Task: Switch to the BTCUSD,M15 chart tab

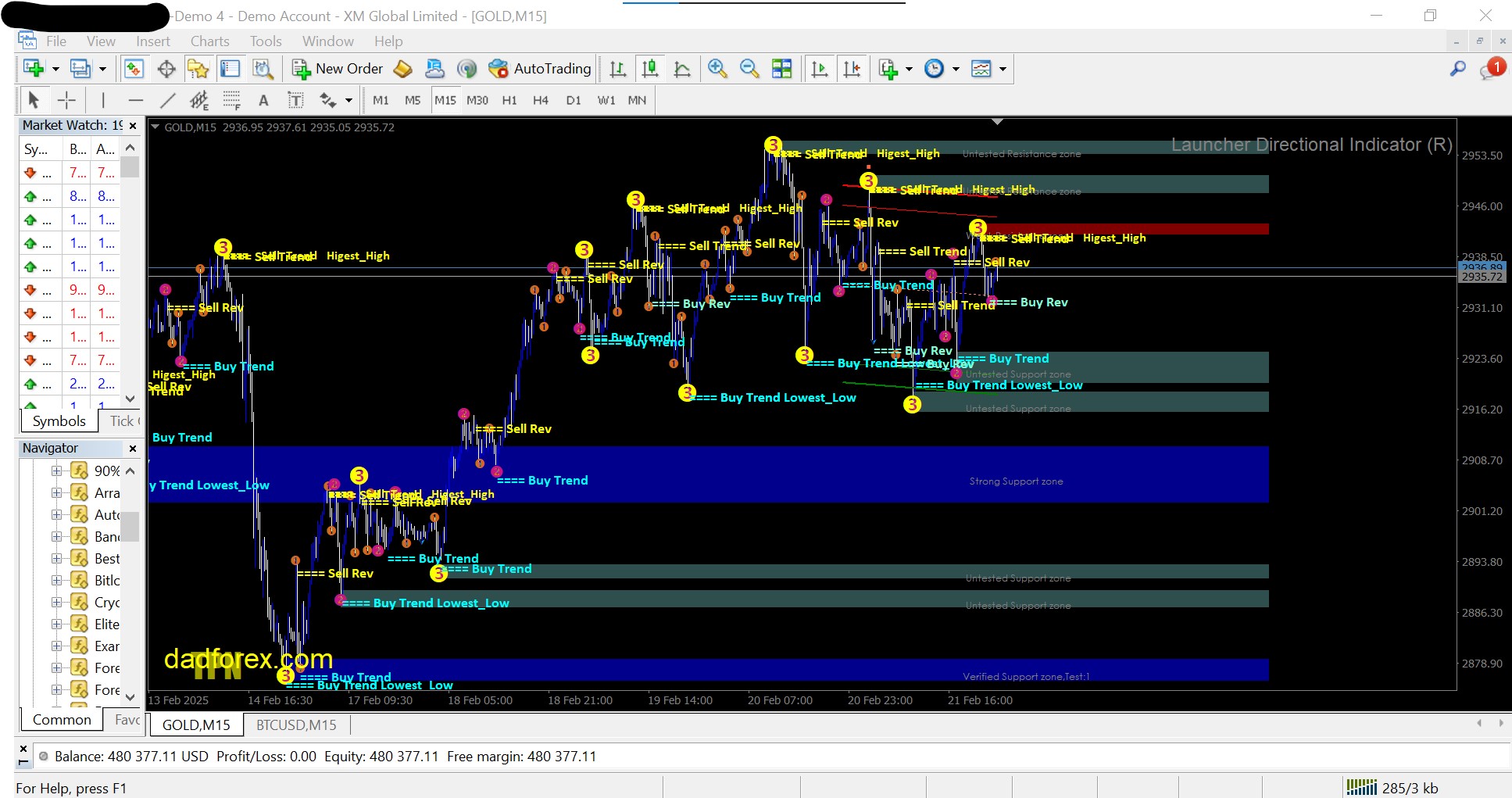Action: pos(296,725)
